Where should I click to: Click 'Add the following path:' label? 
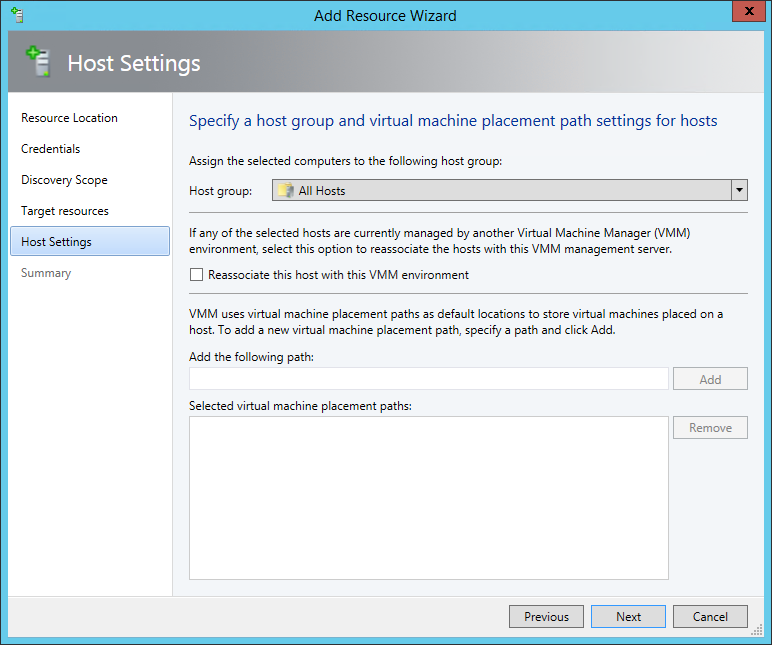[252, 356]
